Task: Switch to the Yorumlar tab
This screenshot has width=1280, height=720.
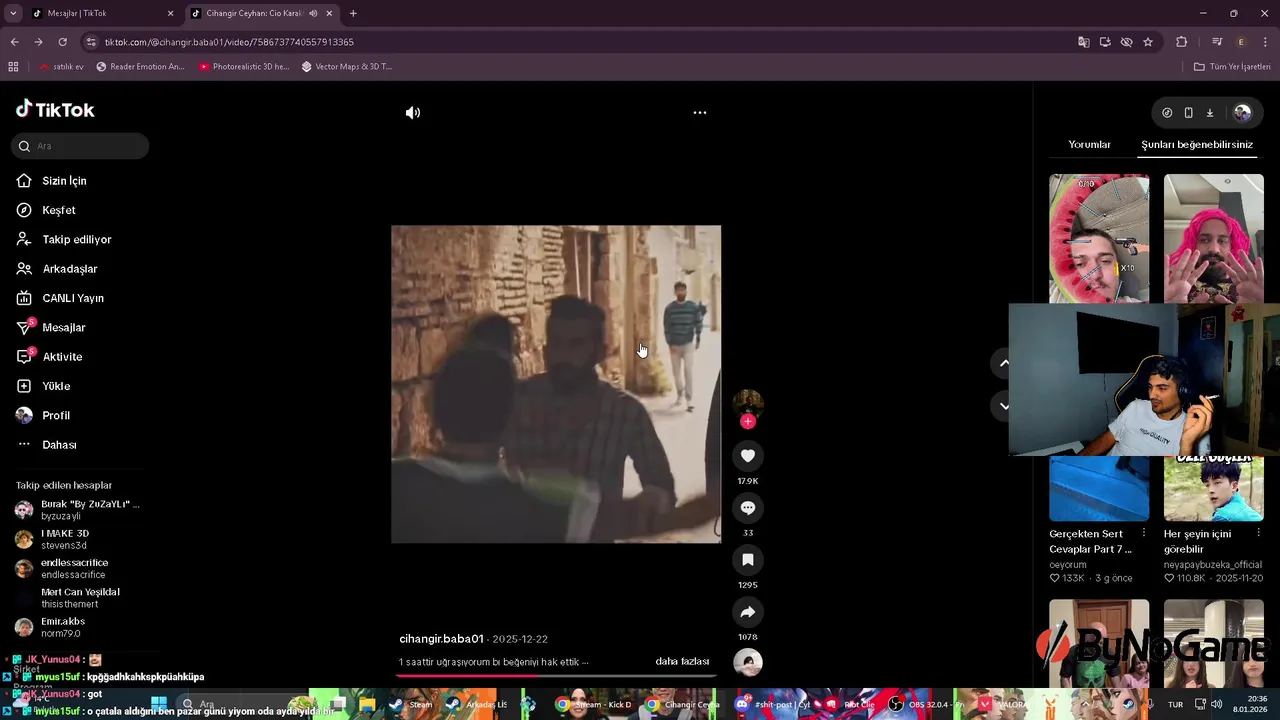Action: click(x=1089, y=145)
